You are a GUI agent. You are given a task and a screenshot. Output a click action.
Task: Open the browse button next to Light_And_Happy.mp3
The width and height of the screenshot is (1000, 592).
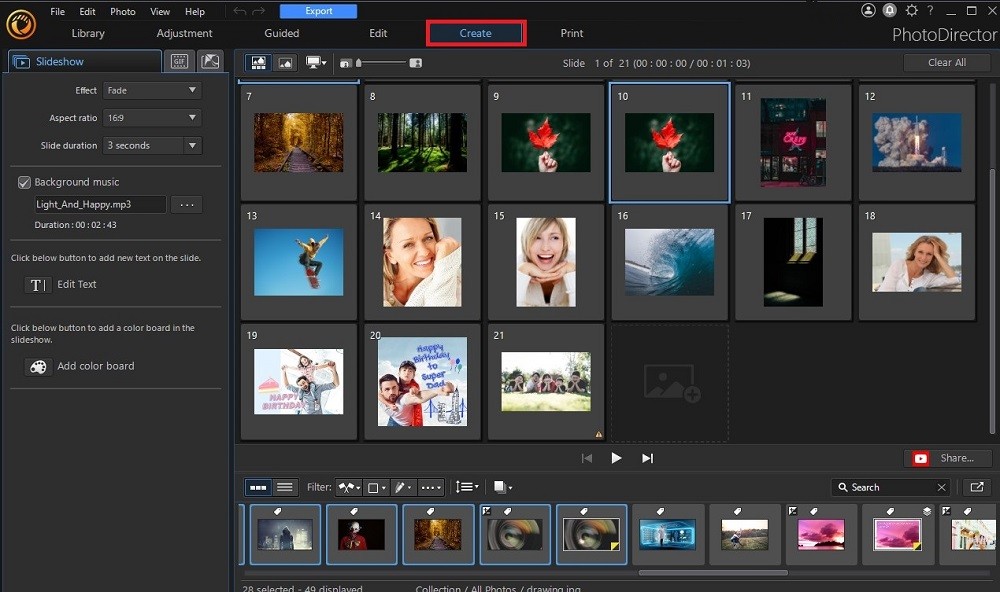click(x=186, y=204)
